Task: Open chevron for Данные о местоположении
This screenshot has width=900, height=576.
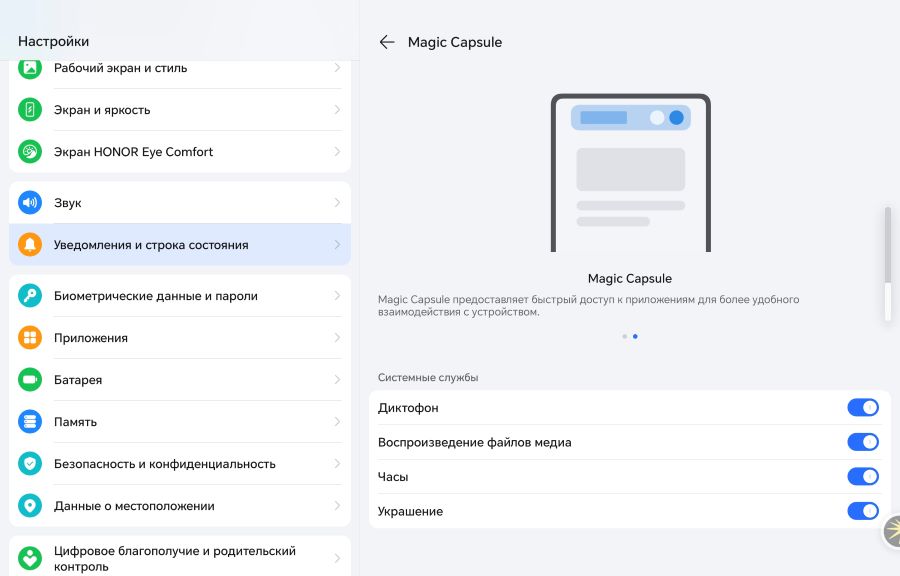Action: pyautogui.click(x=337, y=505)
